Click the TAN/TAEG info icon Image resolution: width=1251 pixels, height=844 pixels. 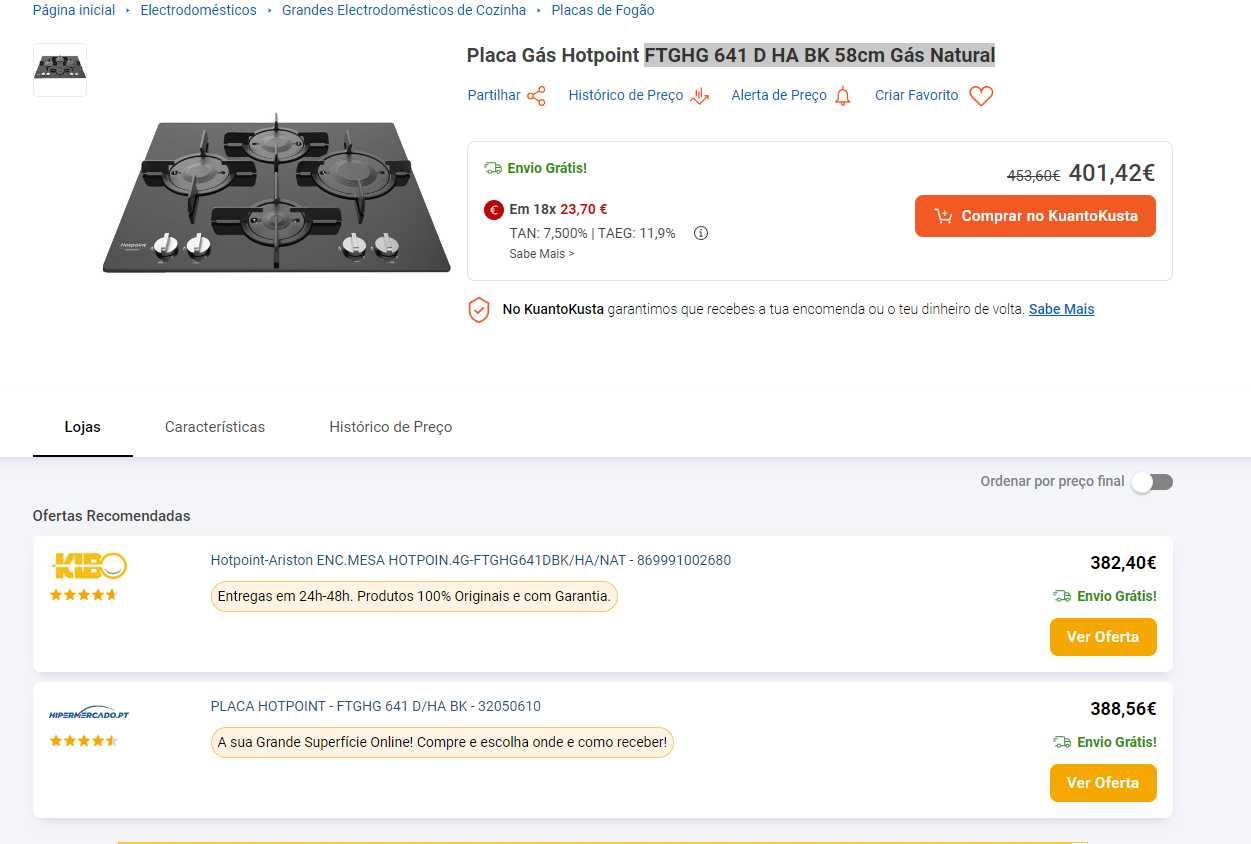click(x=701, y=233)
